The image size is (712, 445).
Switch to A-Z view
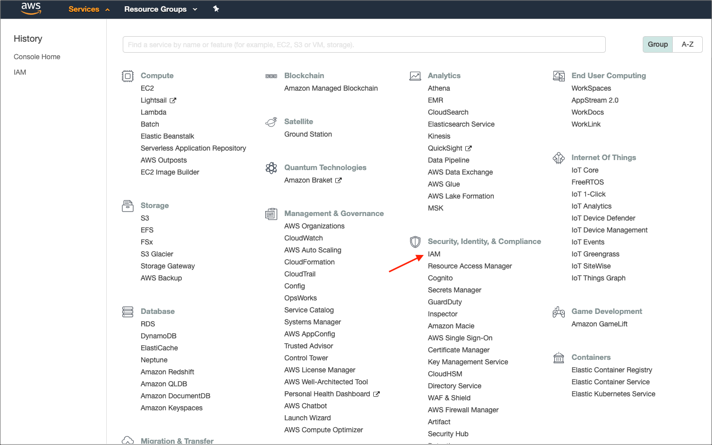coord(687,44)
